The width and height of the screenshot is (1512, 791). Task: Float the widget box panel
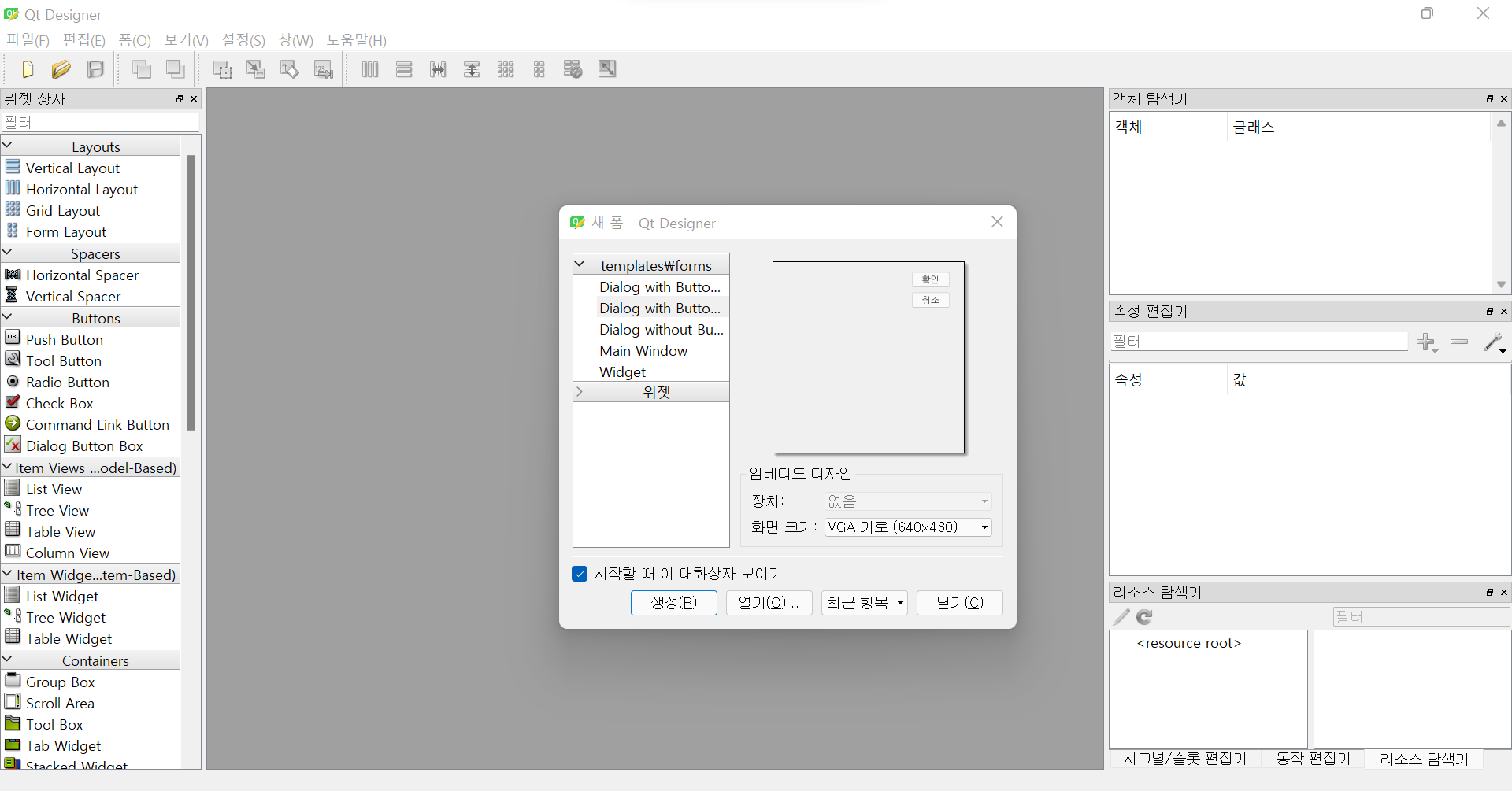[x=180, y=99]
